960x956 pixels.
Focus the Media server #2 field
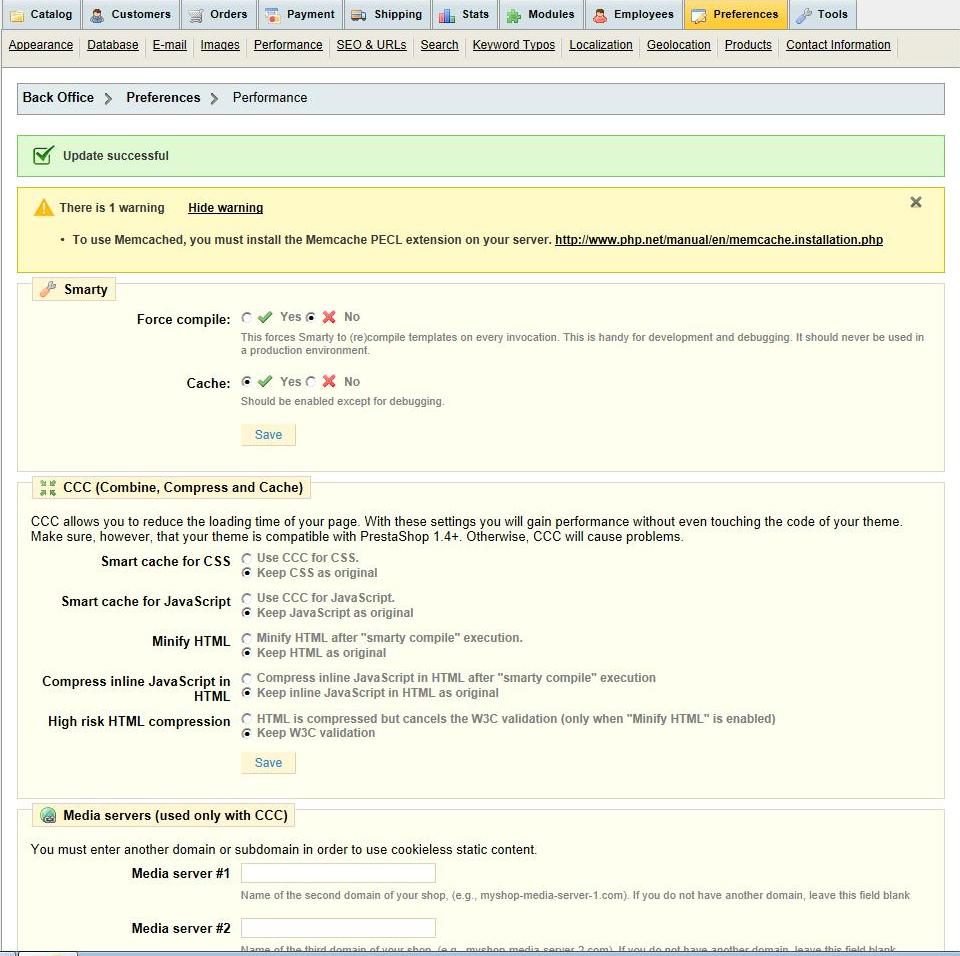pyautogui.click(x=338, y=928)
